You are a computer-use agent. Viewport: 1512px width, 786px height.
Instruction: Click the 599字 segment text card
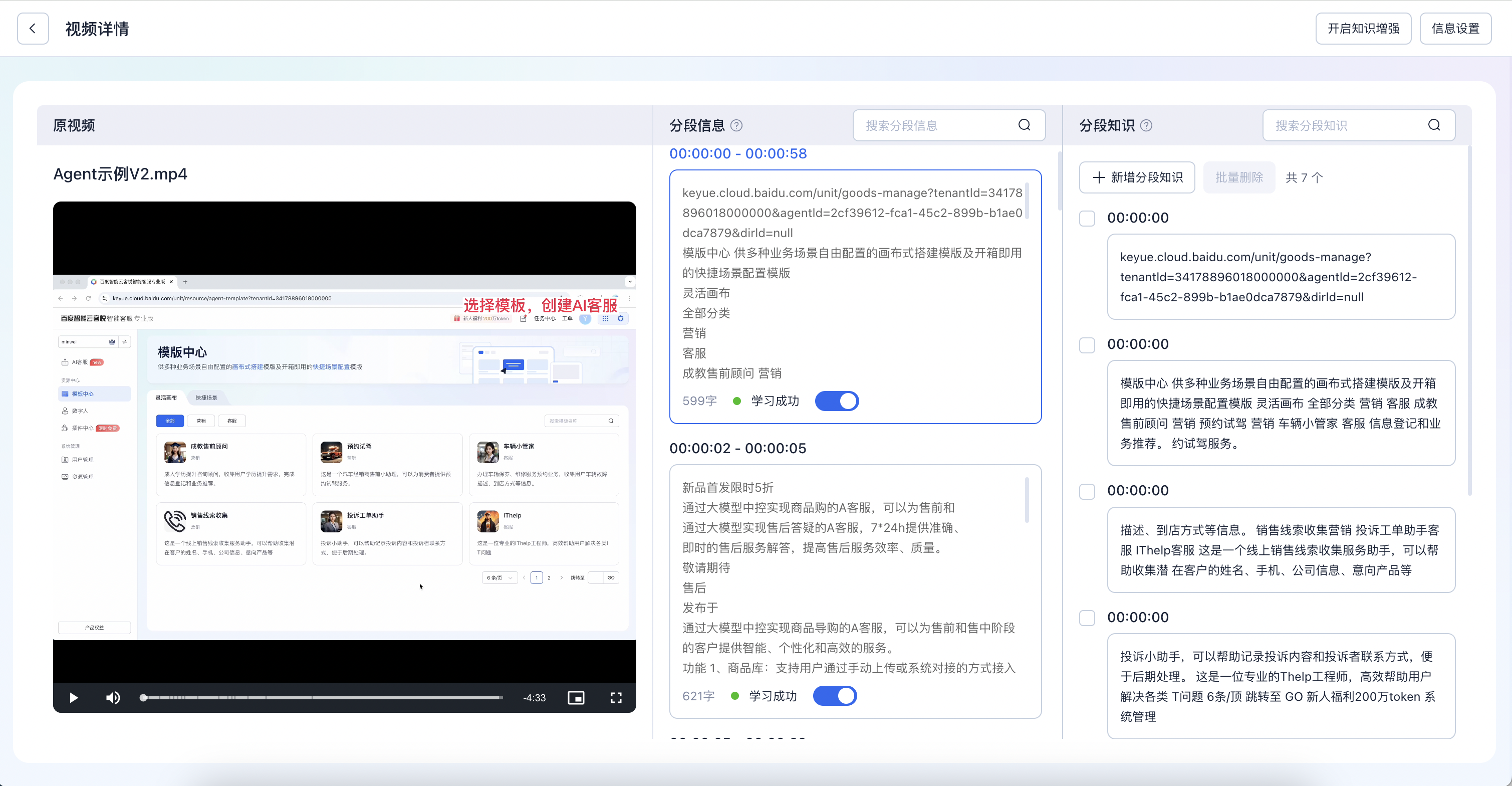[x=855, y=297]
